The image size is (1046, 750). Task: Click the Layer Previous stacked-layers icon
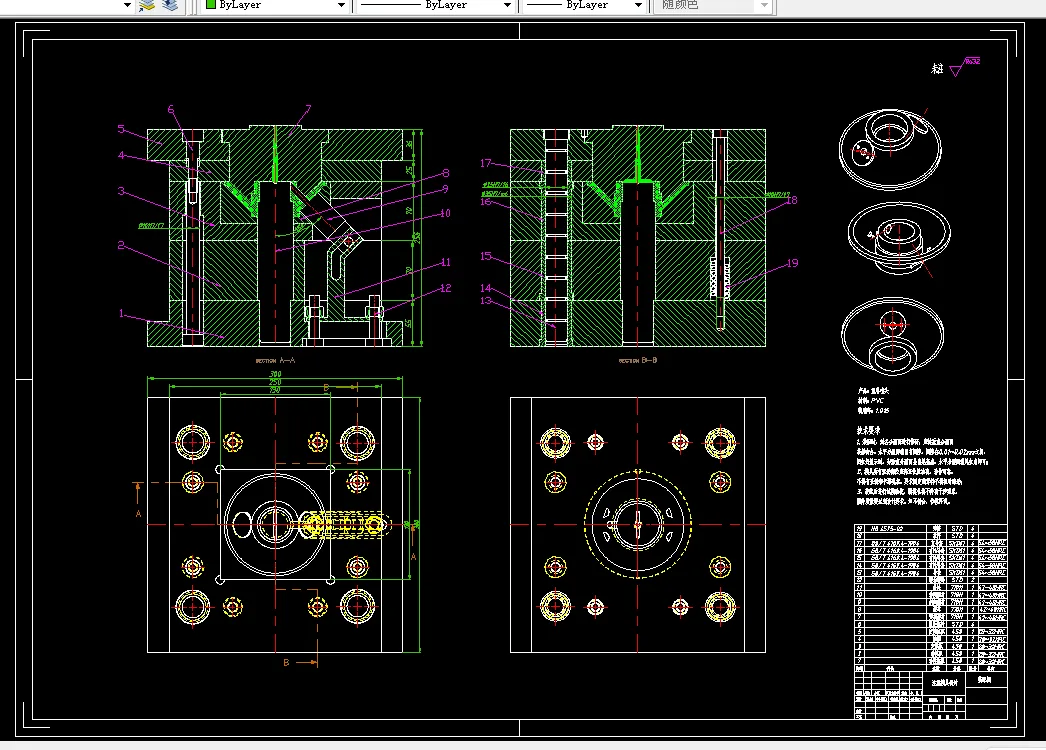tap(170, 5)
